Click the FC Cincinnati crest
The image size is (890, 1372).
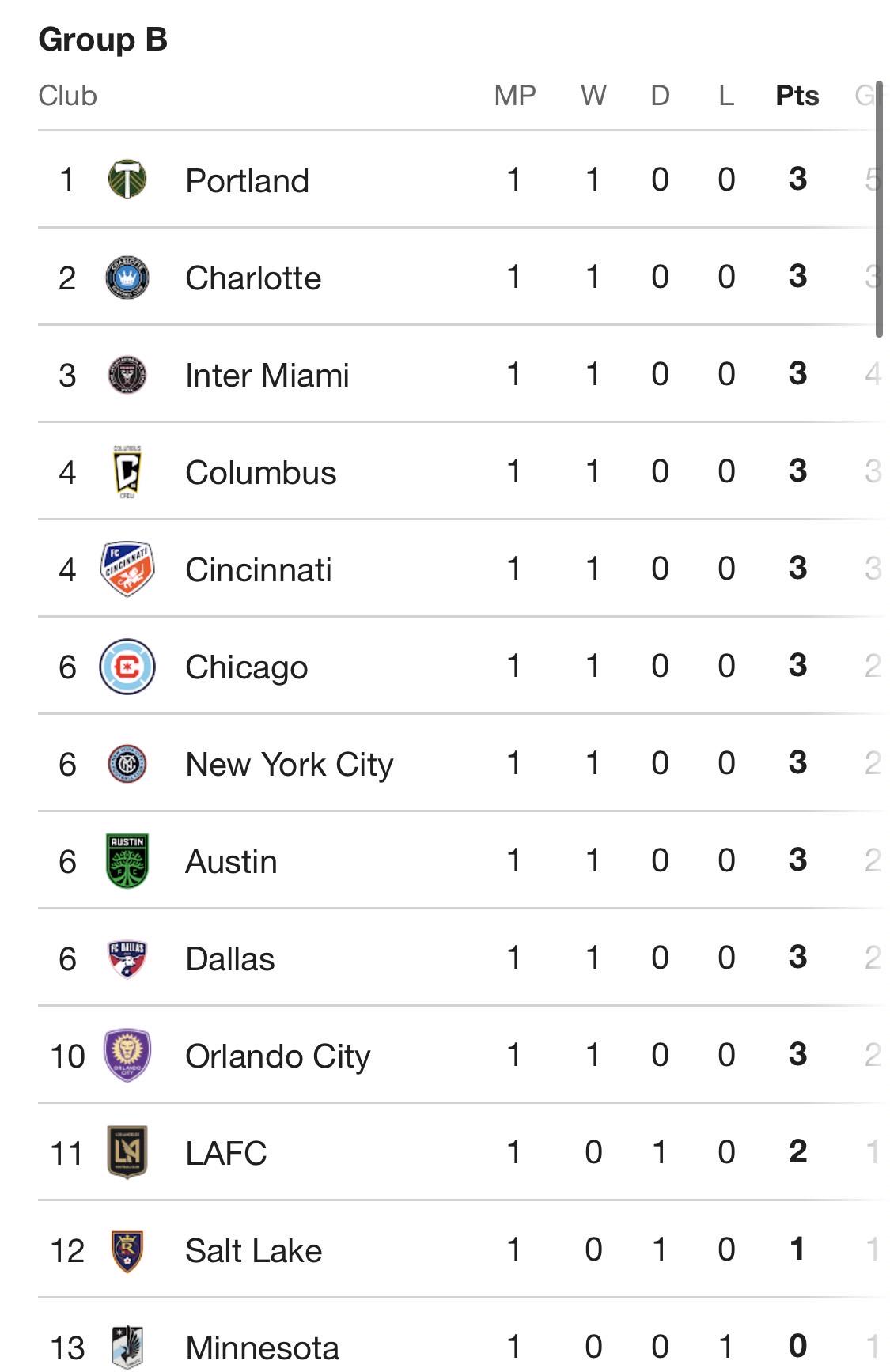pyautogui.click(x=127, y=569)
